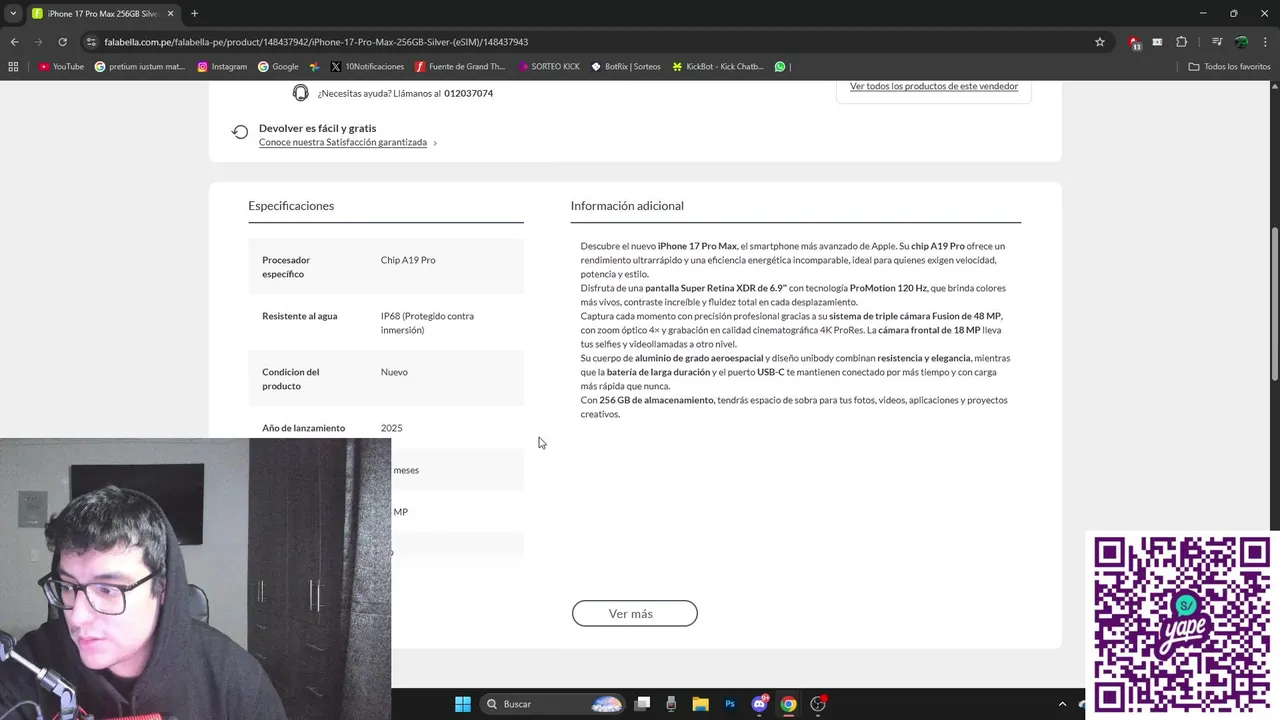Viewport: 1280px width, 720px height.
Task: Select the 'Procesador específico' label
Action: coord(286,267)
